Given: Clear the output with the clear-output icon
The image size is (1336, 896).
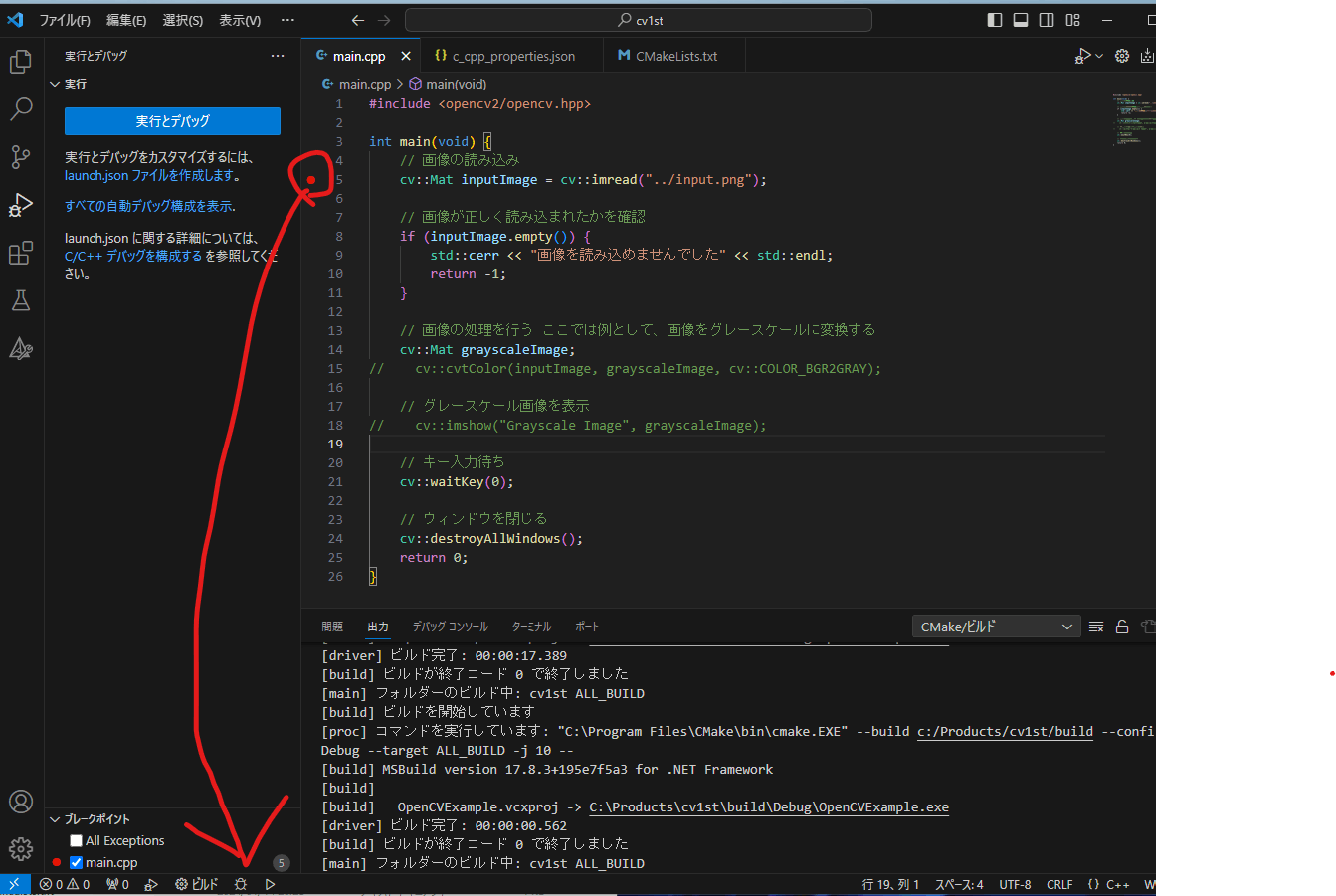Looking at the screenshot, I should [x=1096, y=627].
